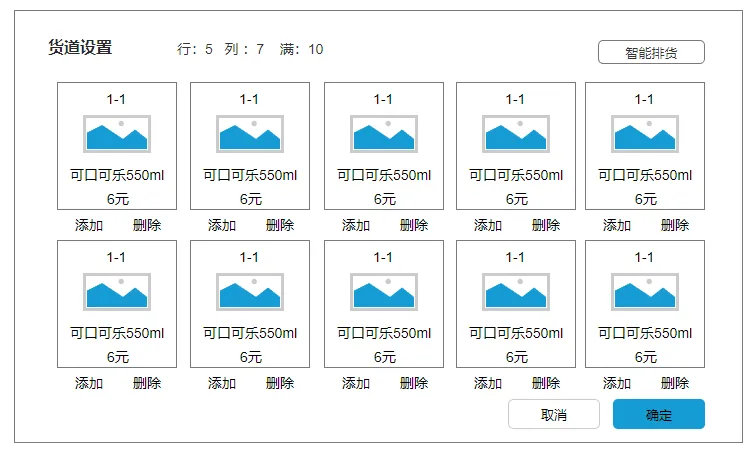Image resolution: width=755 pixels, height=453 pixels.
Task: Click 删除 under the top row's first card
Action: click(x=147, y=225)
